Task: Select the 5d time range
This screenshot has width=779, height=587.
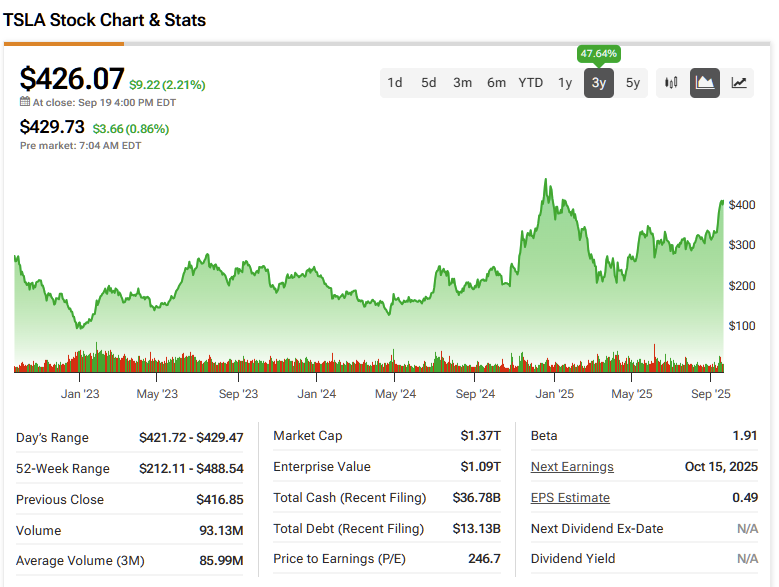Action: coord(428,82)
